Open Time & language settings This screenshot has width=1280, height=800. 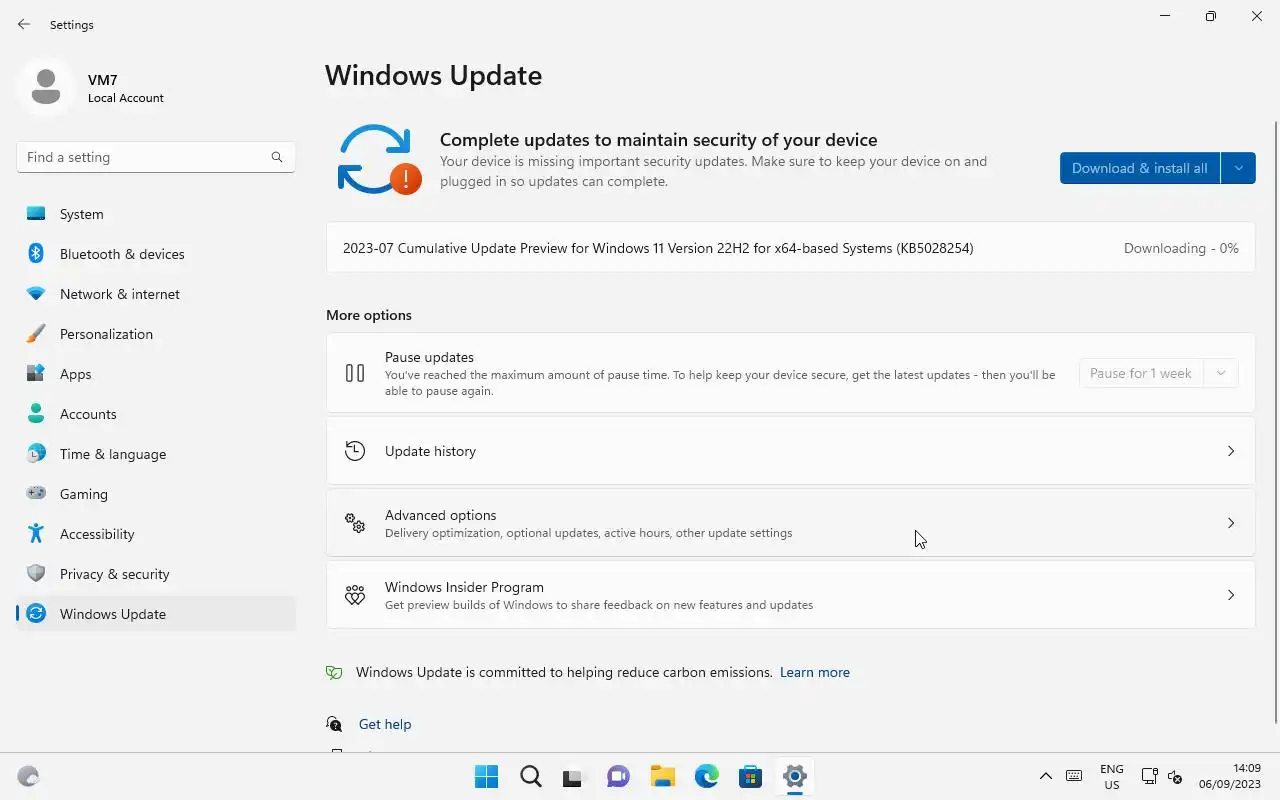click(156, 454)
